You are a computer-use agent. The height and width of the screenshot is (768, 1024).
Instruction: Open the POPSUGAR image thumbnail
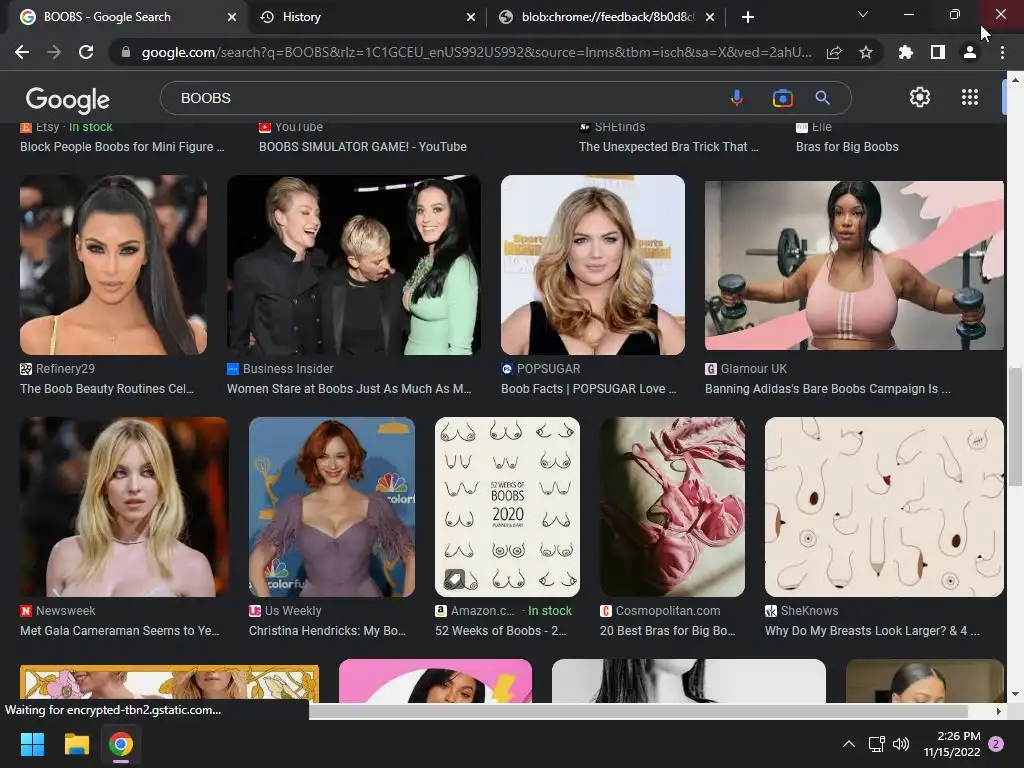click(593, 264)
